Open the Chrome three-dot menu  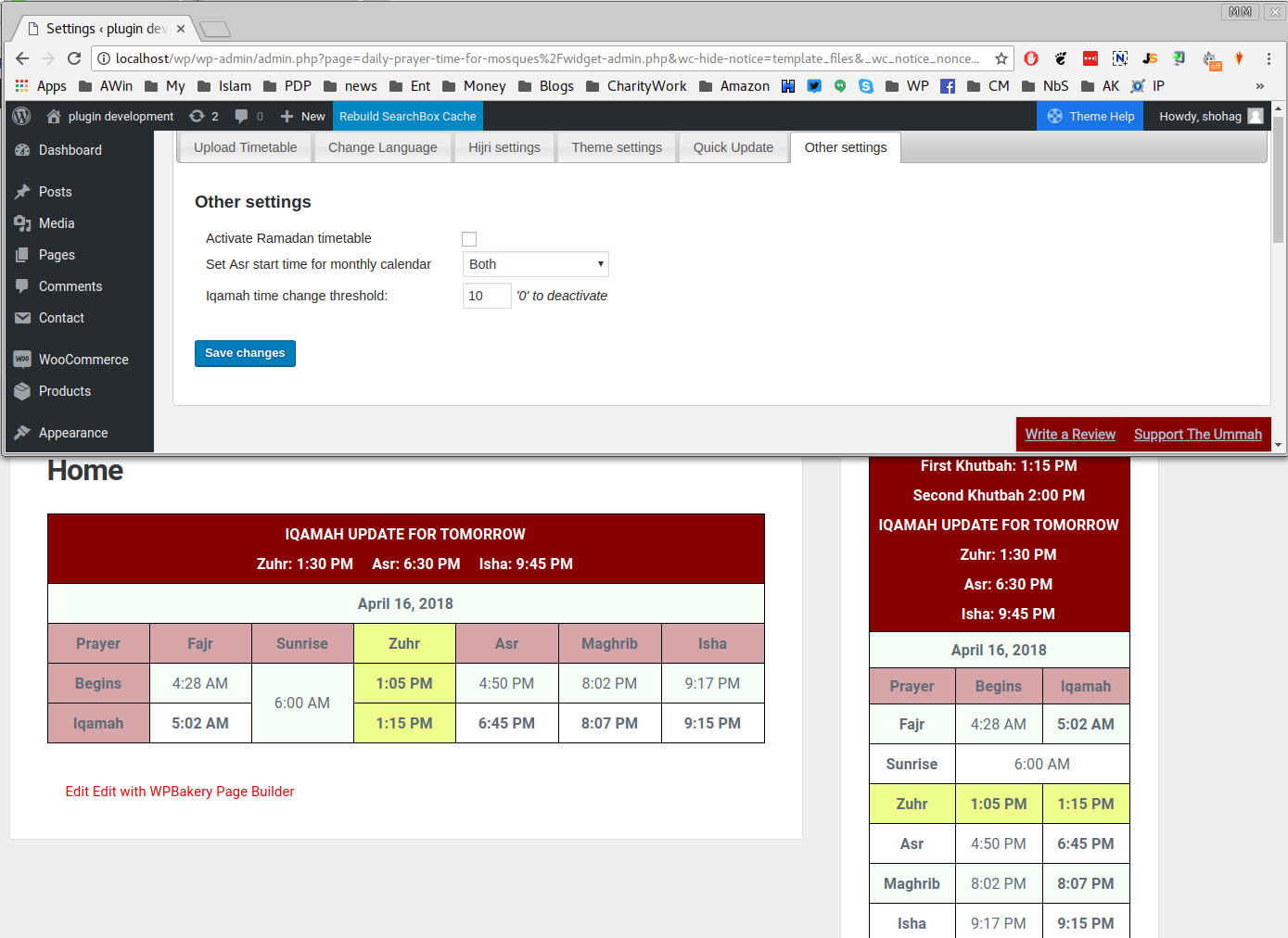[1269, 58]
